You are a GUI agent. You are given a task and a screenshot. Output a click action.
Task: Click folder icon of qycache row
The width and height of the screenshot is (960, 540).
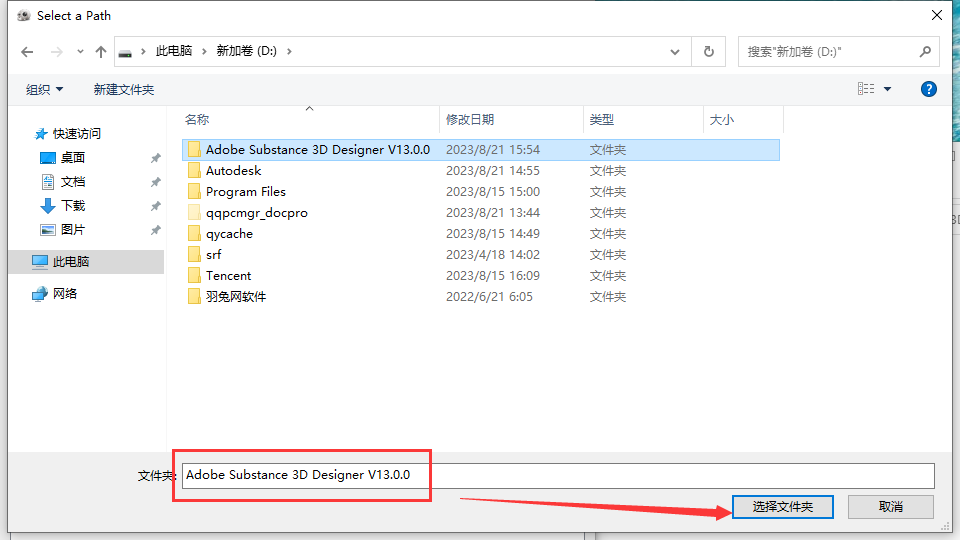tap(194, 233)
